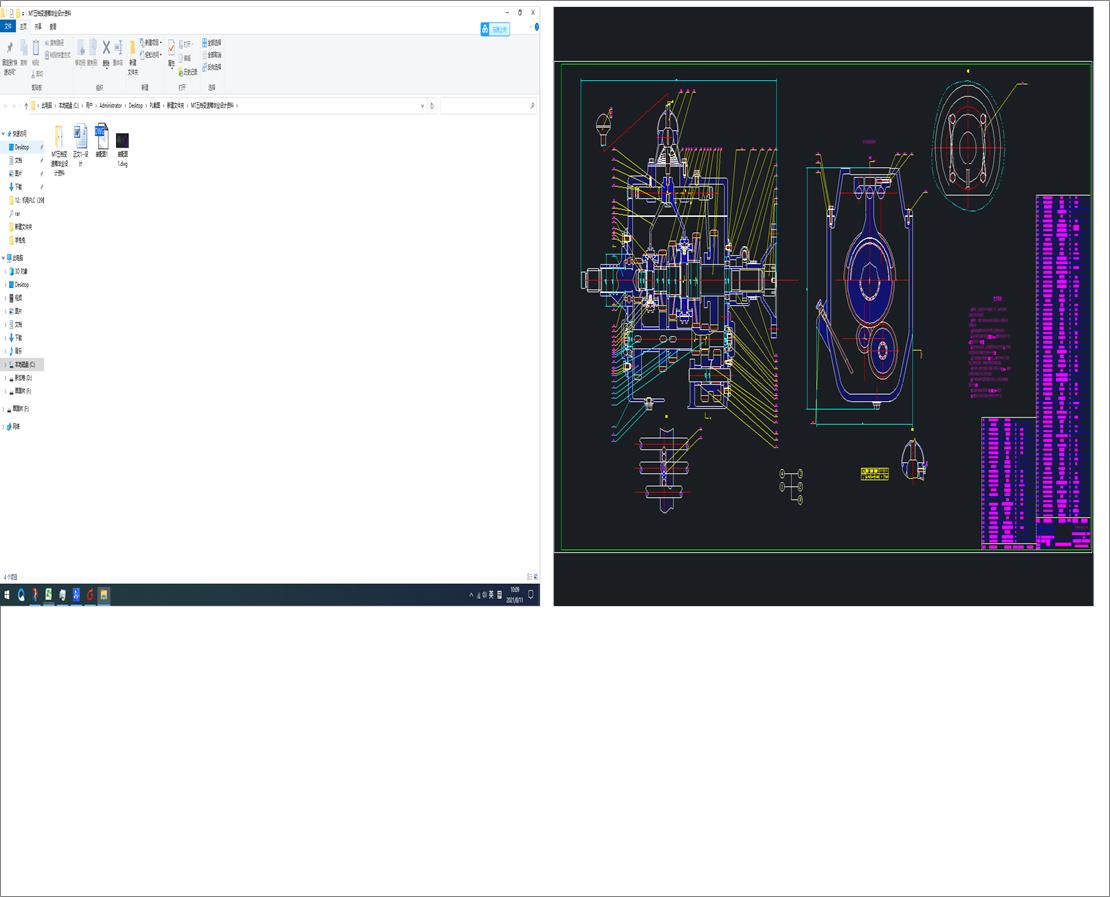Viewport: 1110px width, 897px height.
Task: Click Select none in the ribbon
Action: click(212, 55)
